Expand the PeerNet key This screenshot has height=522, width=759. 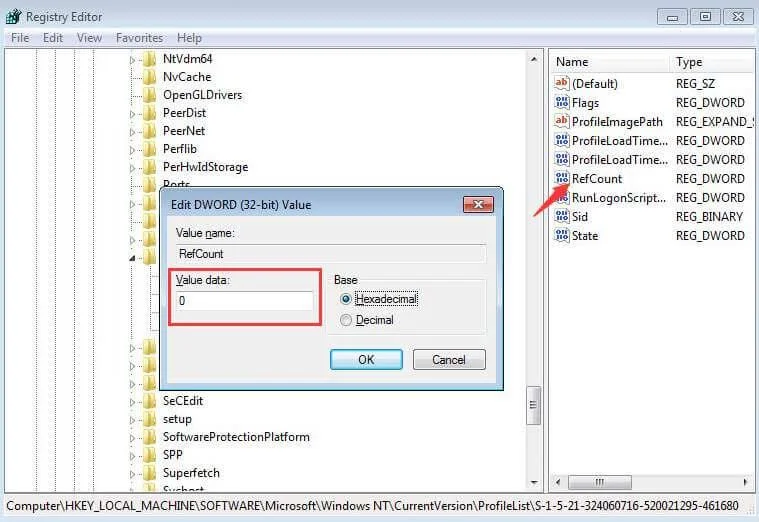click(x=132, y=132)
